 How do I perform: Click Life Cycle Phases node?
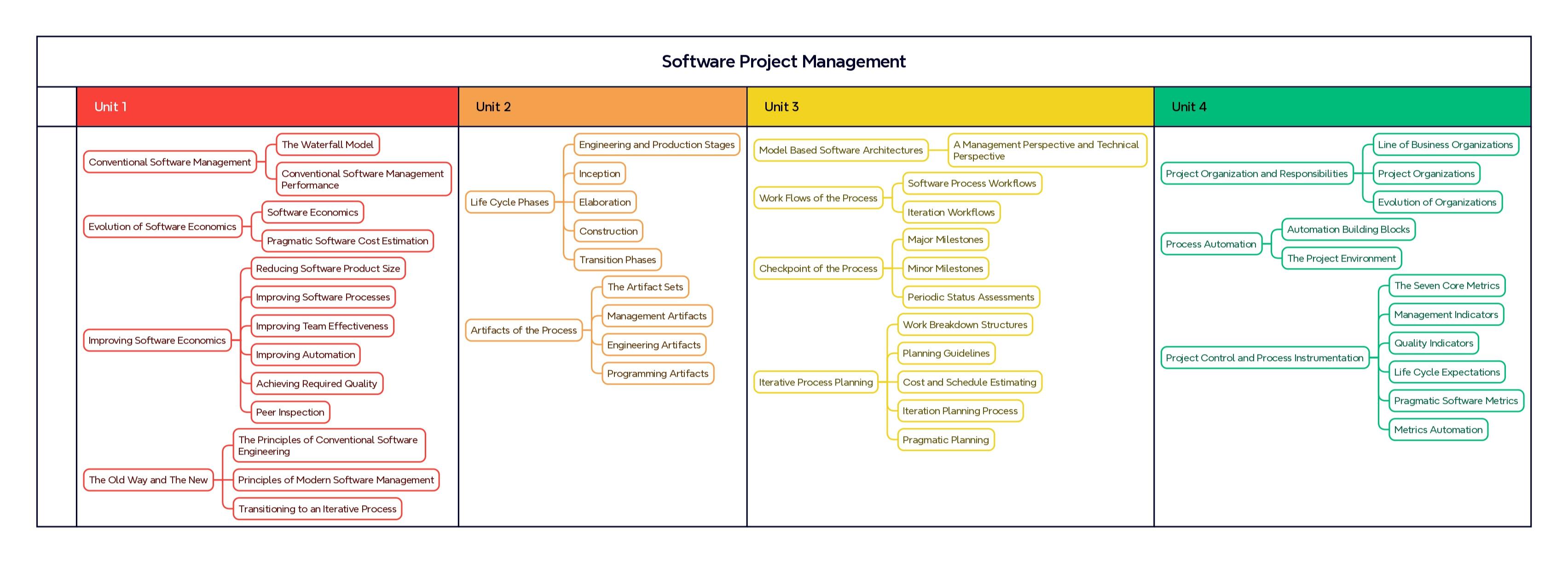[509, 202]
